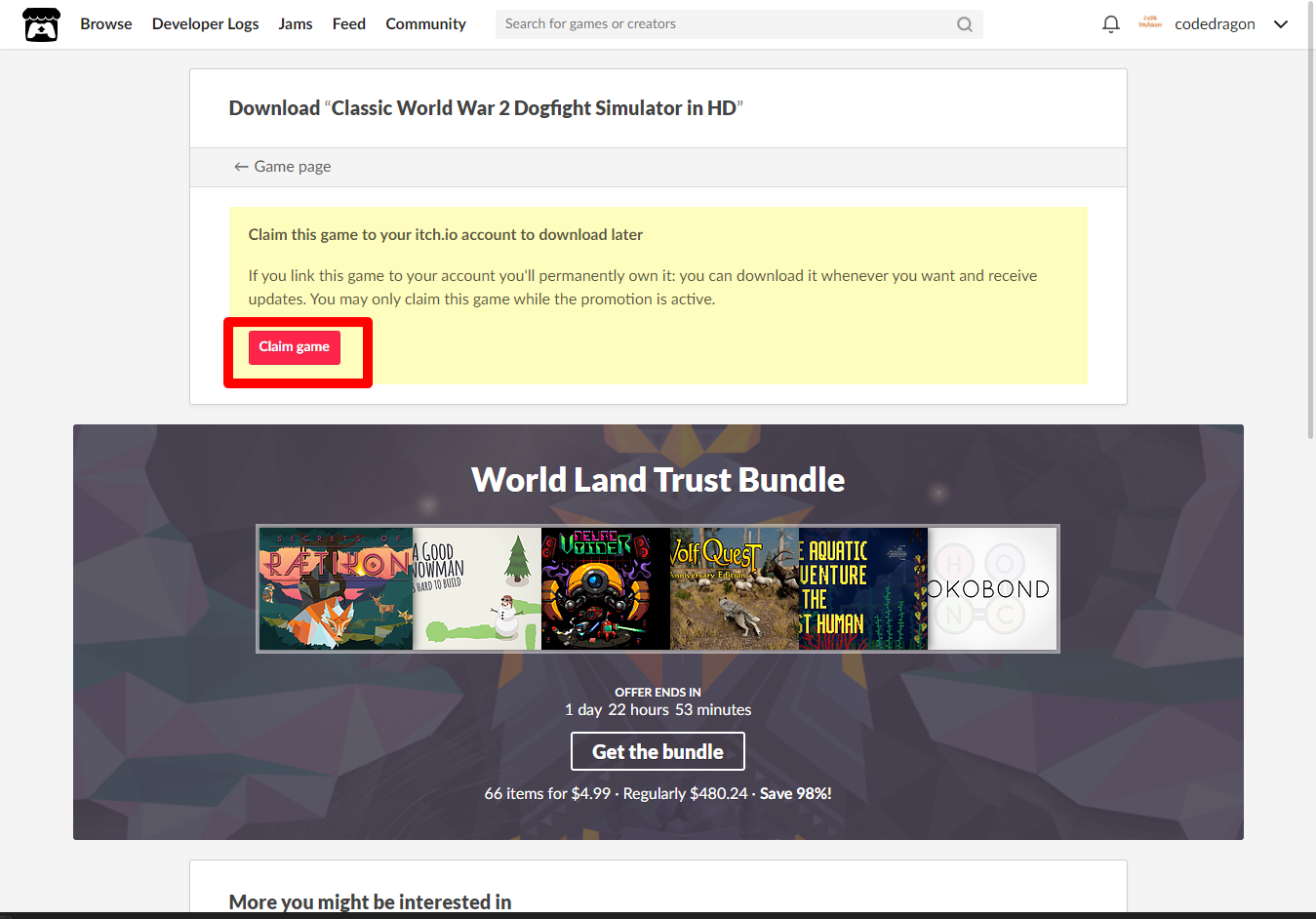Viewport: 1316px width, 919px height.
Task: Expand the account dropdown arrow
Action: [1281, 24]
